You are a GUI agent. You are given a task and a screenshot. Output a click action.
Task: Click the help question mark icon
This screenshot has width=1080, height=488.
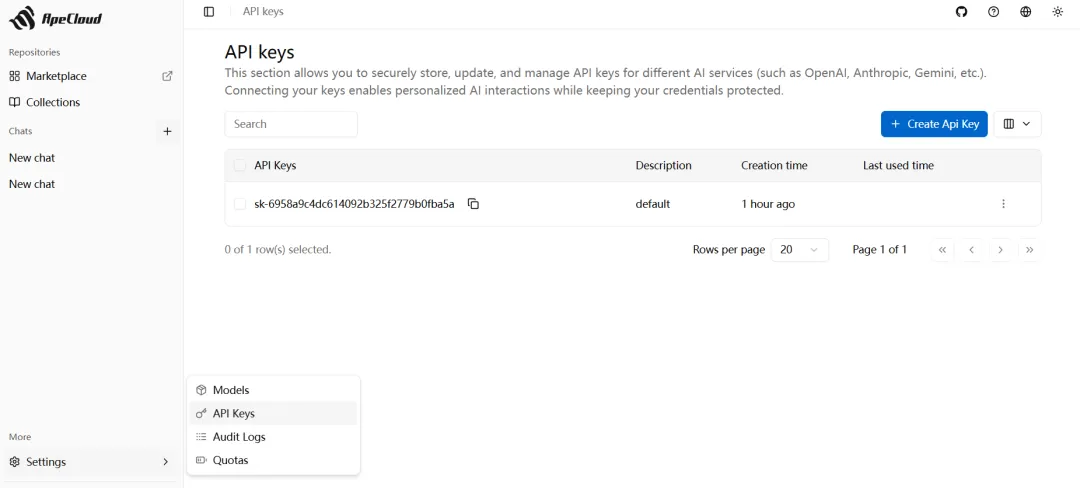pos(993,12)
